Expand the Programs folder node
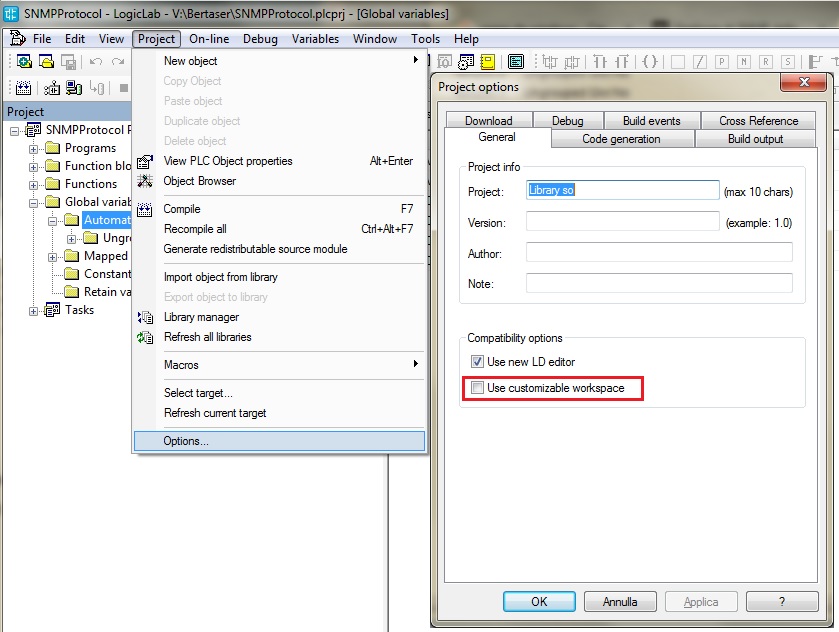839x632 pixels. (33, 149)
